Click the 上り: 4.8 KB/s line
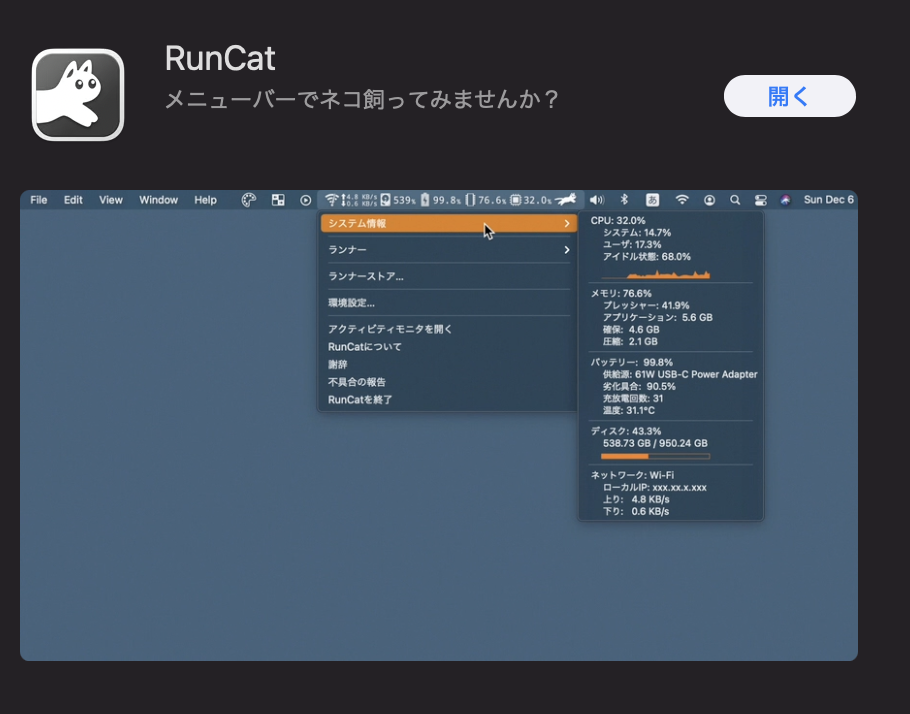 pyautogui.click(x=636, y=499)
